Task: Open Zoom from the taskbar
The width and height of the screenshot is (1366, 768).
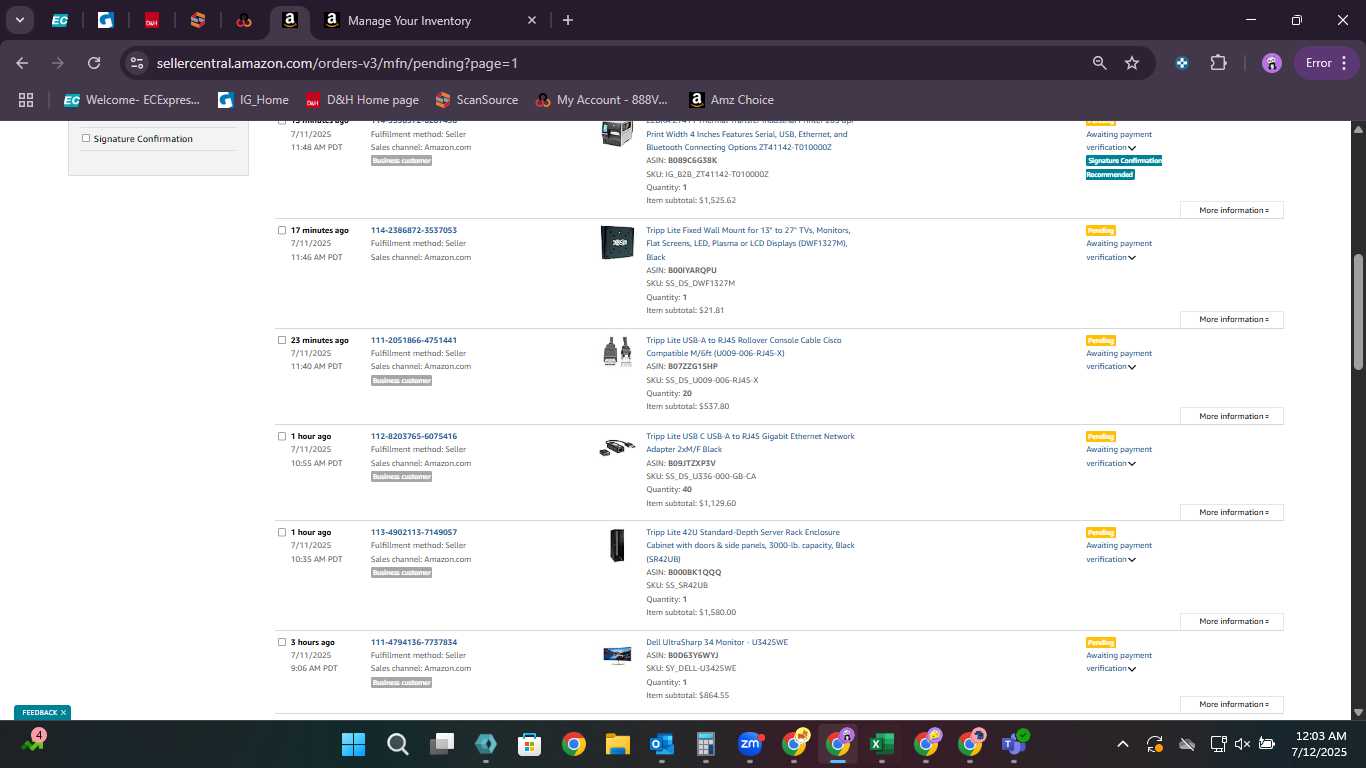Action: (750, 744)
